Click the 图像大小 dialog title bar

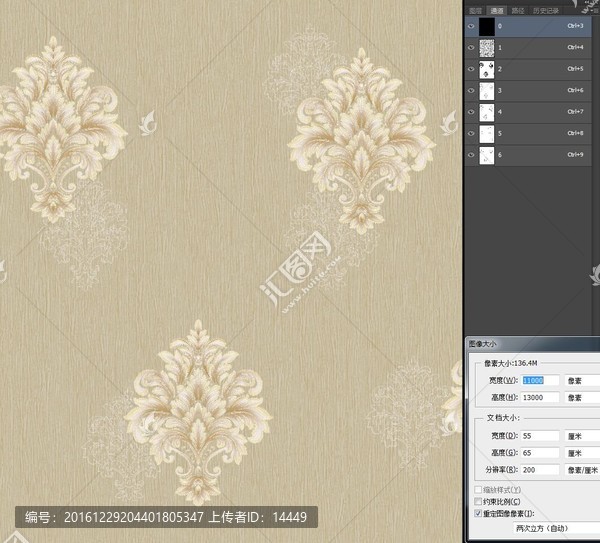point(533,344)
